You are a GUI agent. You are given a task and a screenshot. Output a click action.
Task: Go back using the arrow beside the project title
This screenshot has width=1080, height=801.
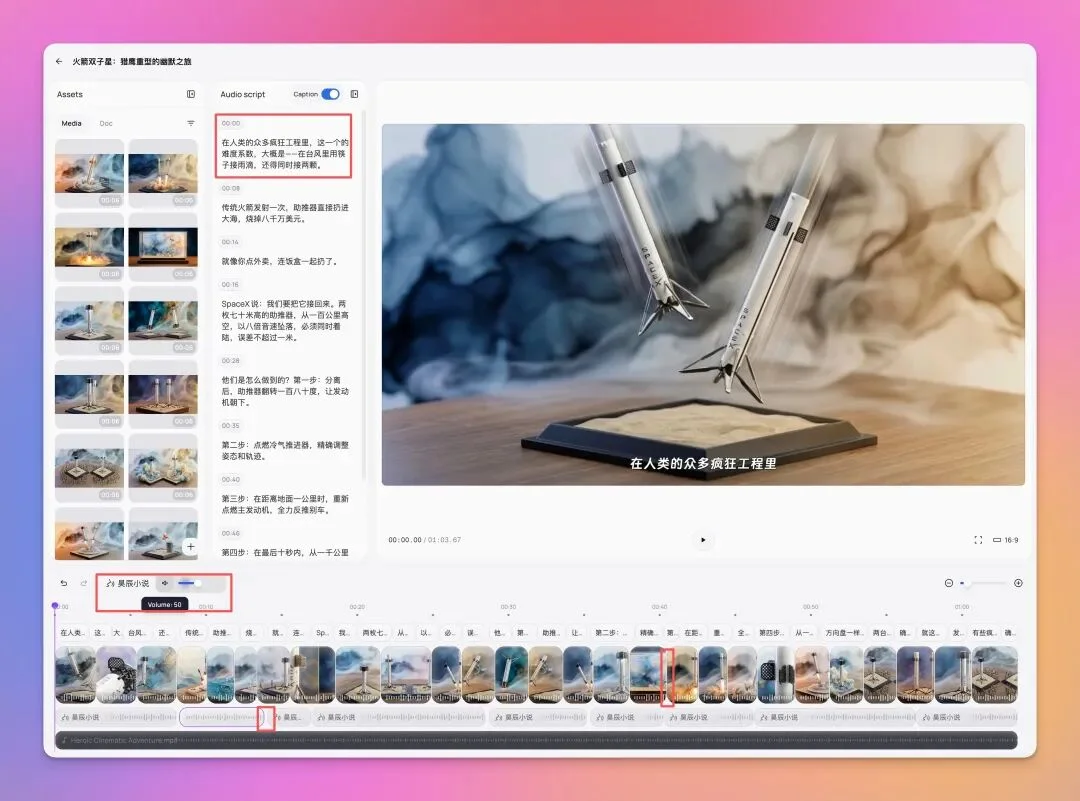click(x=59, y=61)
